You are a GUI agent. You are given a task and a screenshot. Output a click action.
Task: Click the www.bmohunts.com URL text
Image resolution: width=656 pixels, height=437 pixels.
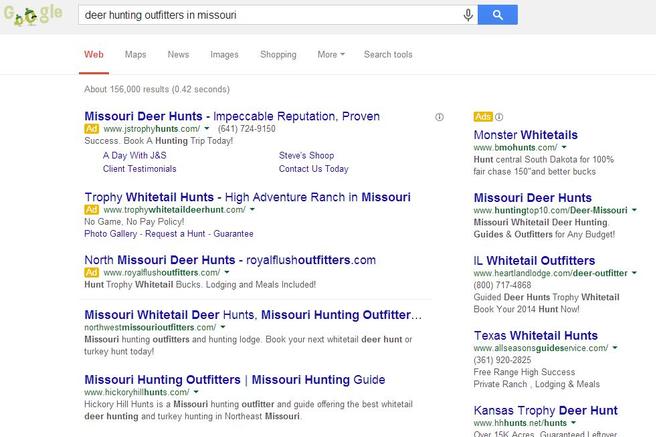(515, 148)
